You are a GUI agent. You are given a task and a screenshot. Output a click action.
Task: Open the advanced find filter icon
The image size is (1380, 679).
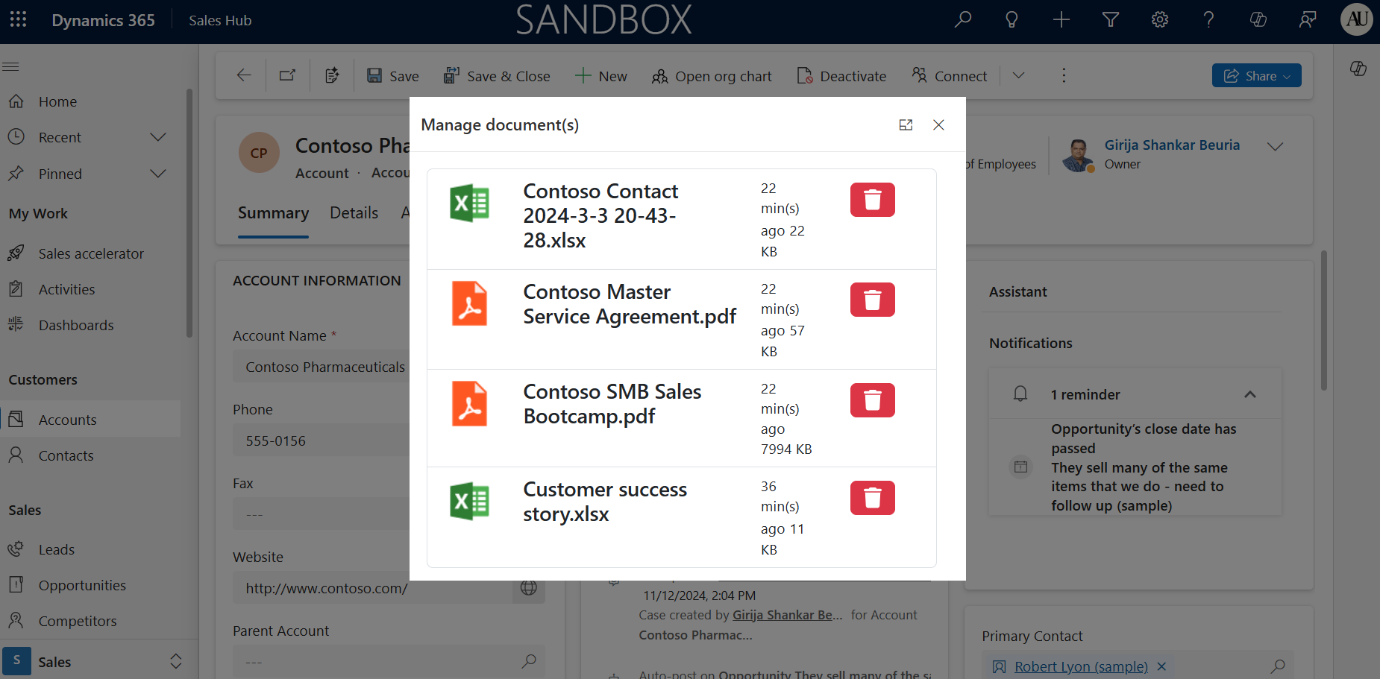pos(1110,20)
